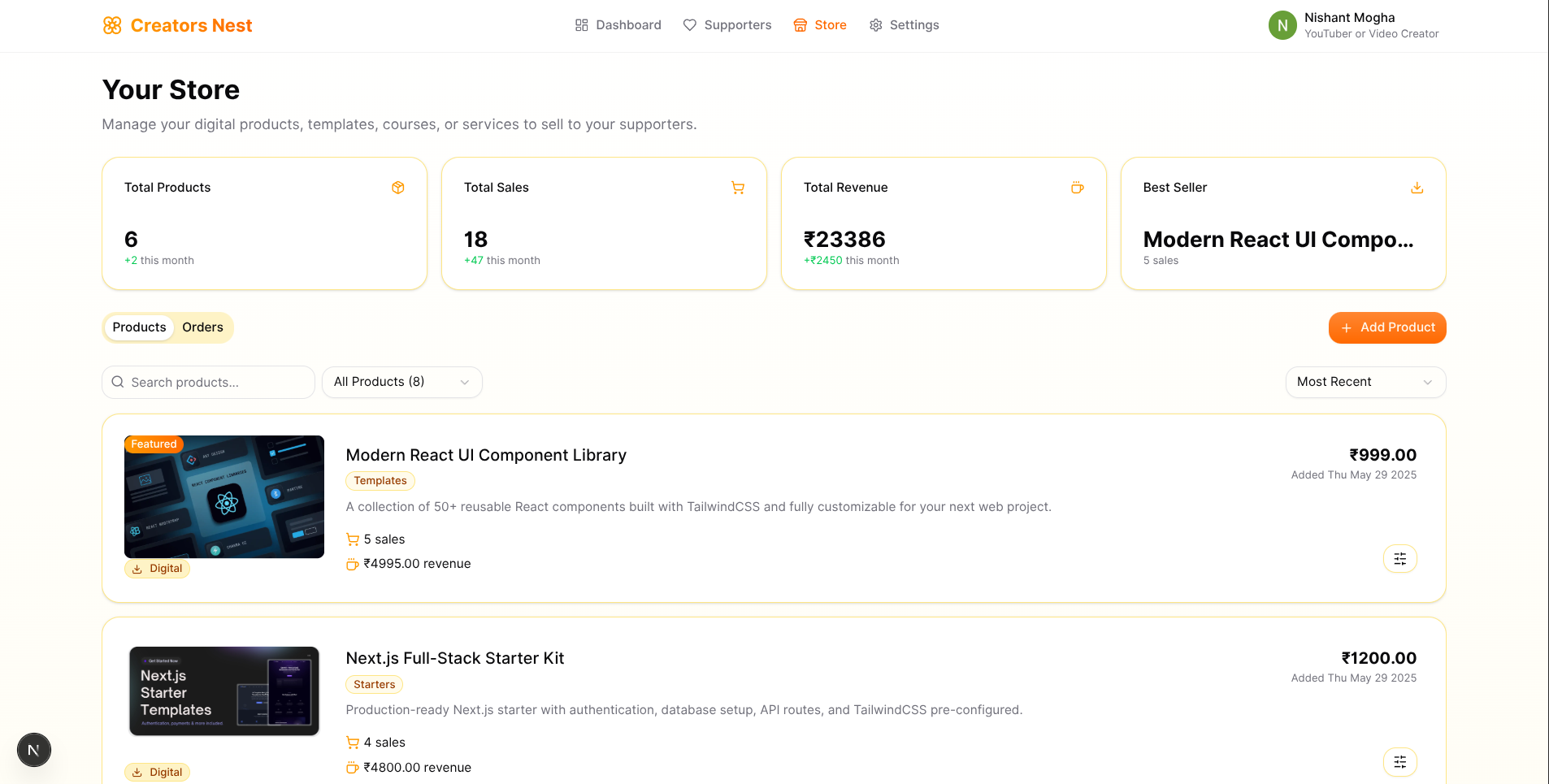
Task: Click the cup icon beside ₹4800.00 revenue
Action: tap(353, 768)
